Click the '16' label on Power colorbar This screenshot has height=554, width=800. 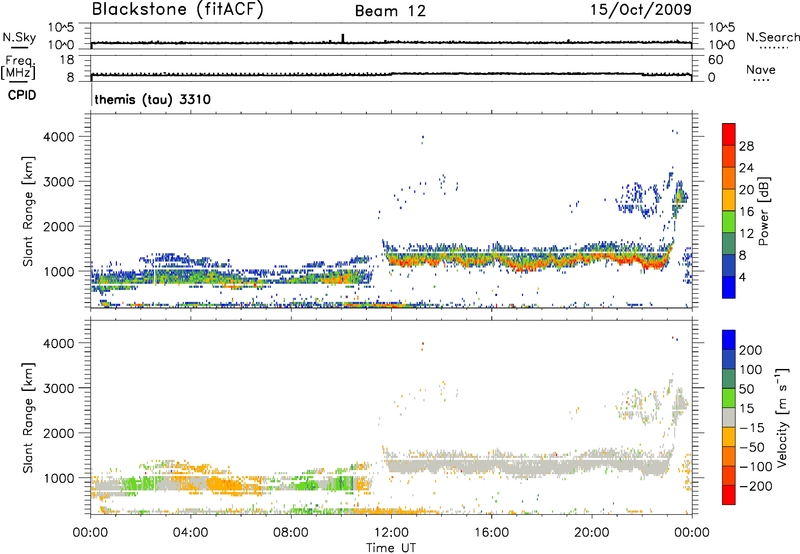pos(746,212)
